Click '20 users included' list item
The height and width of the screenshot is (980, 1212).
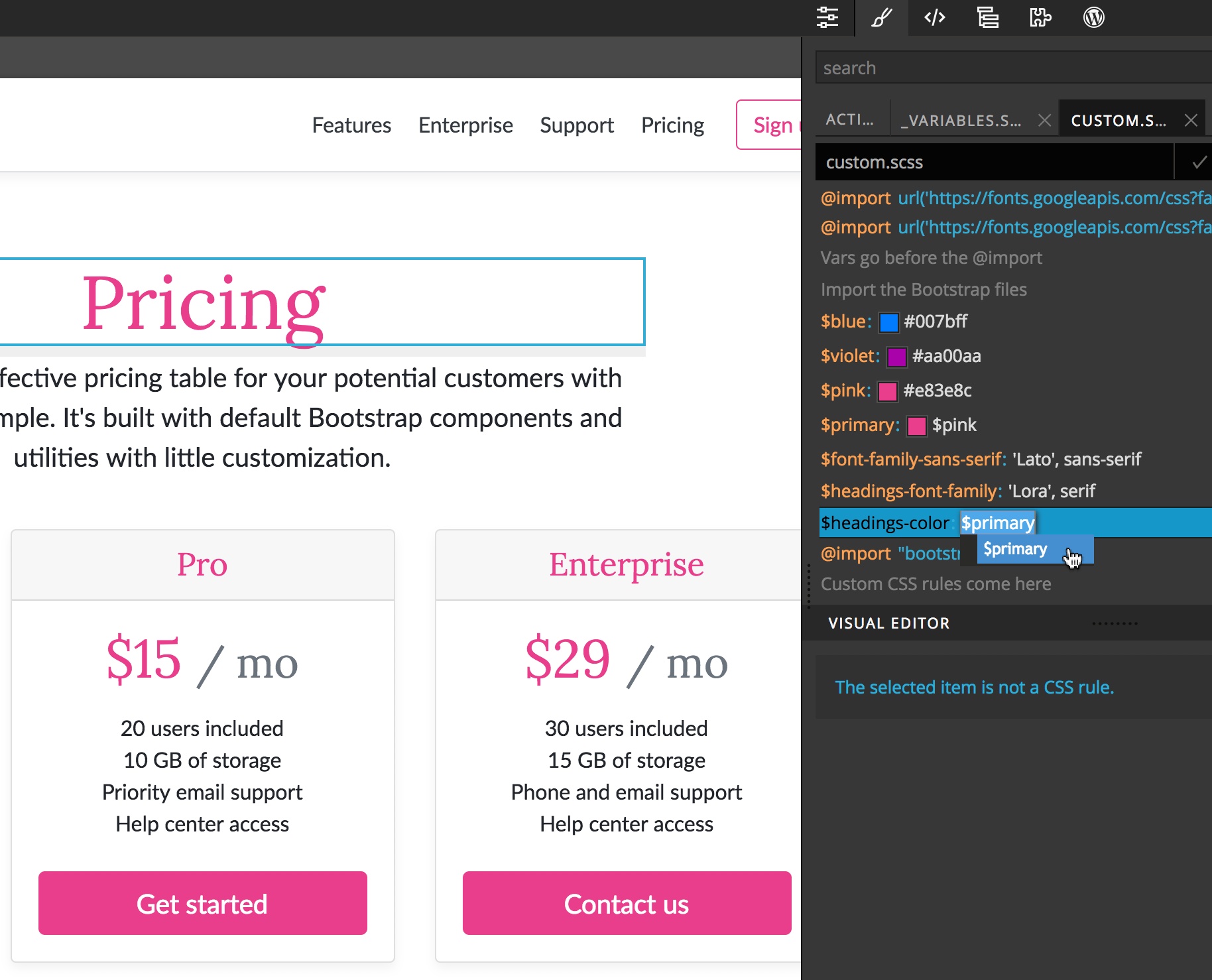(202, 728)
